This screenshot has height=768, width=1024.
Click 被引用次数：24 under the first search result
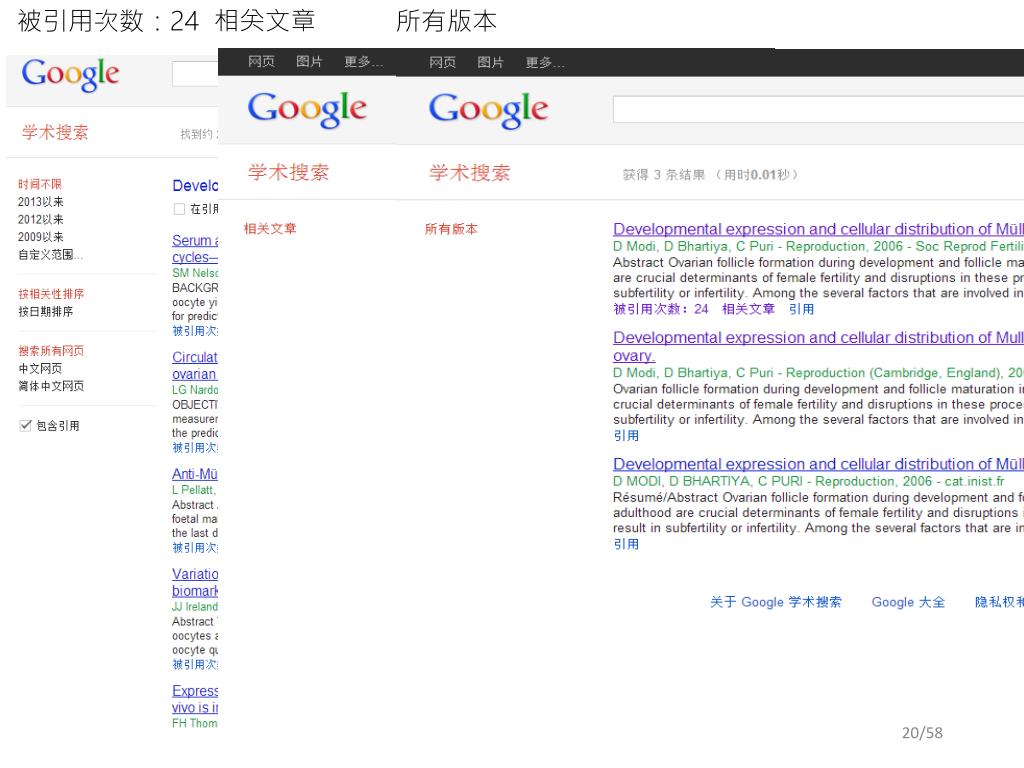coord(661,309)
